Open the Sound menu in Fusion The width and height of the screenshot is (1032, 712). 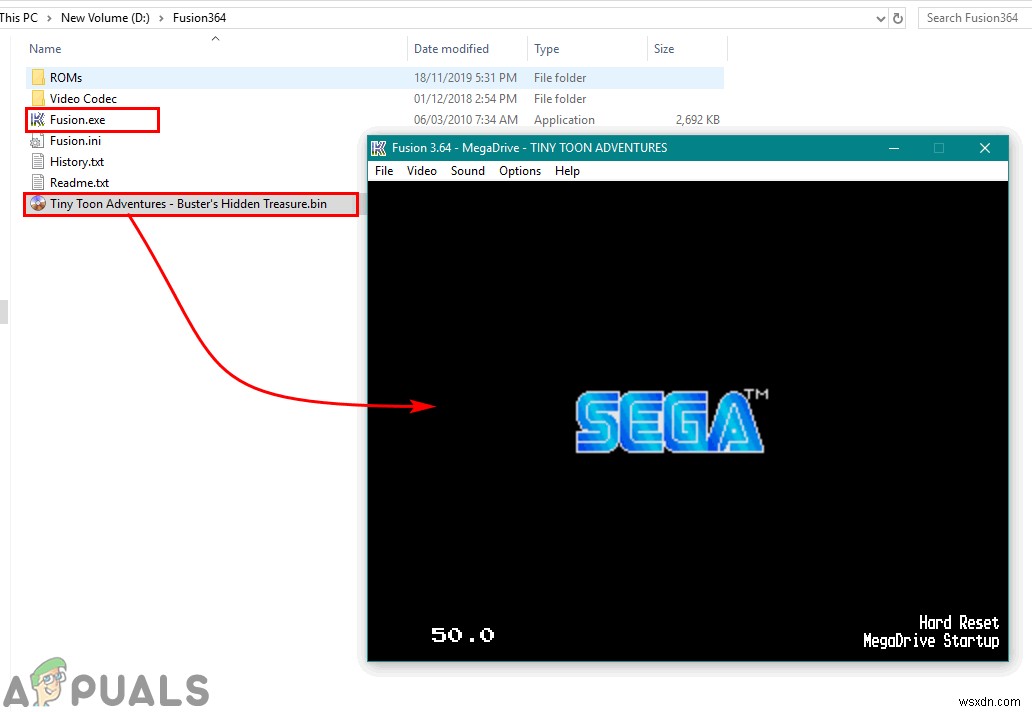pos(467,170)
